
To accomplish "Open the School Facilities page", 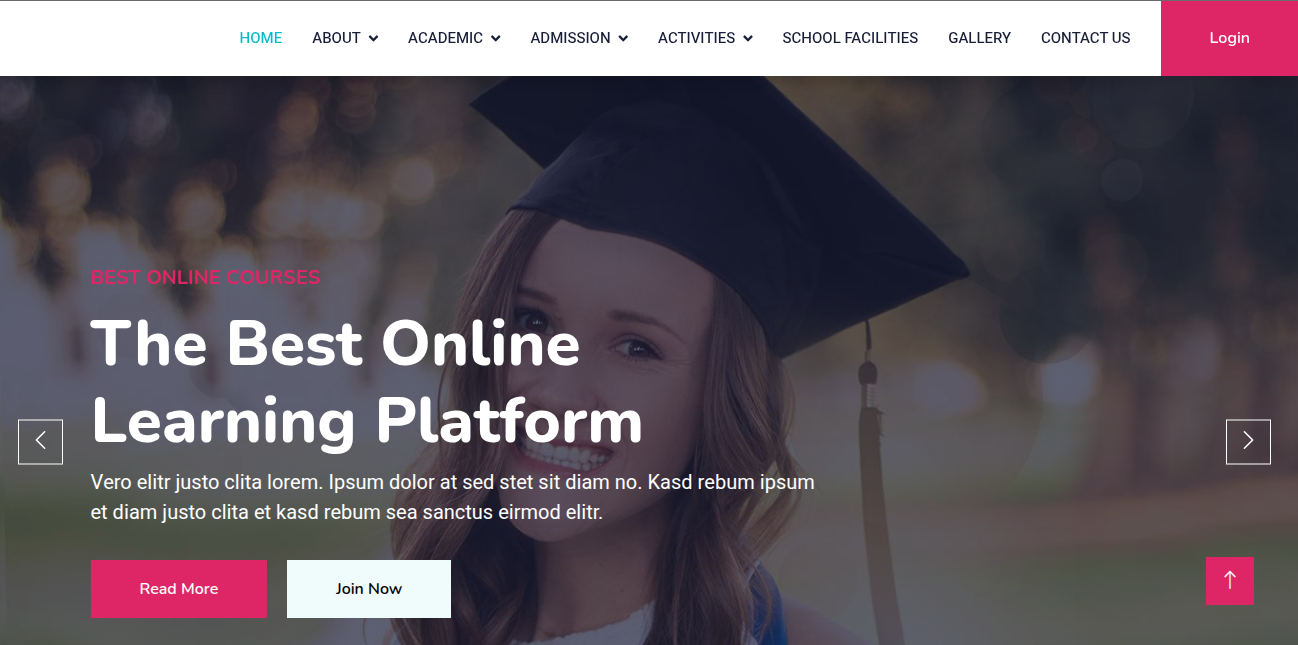I will pos(850,38).
